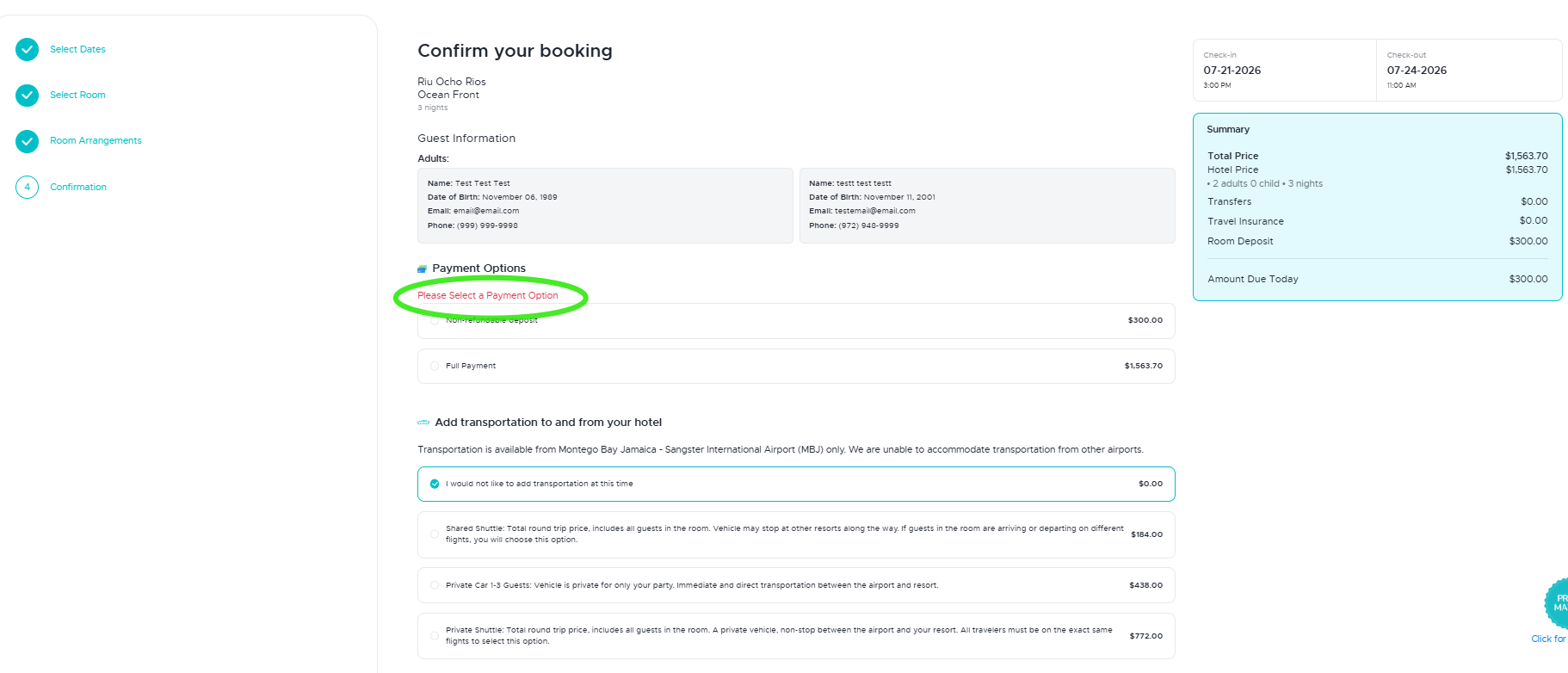
Task: Click the Room Arrangements checkmark icon
Action: (27, 141)
